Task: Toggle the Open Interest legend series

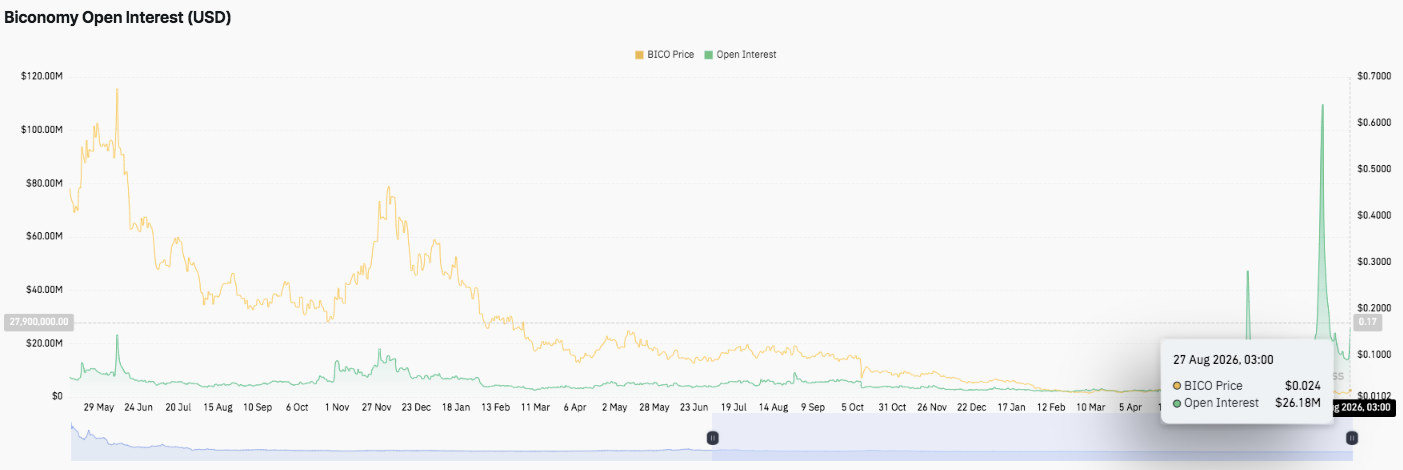Action: click(740, 55)
